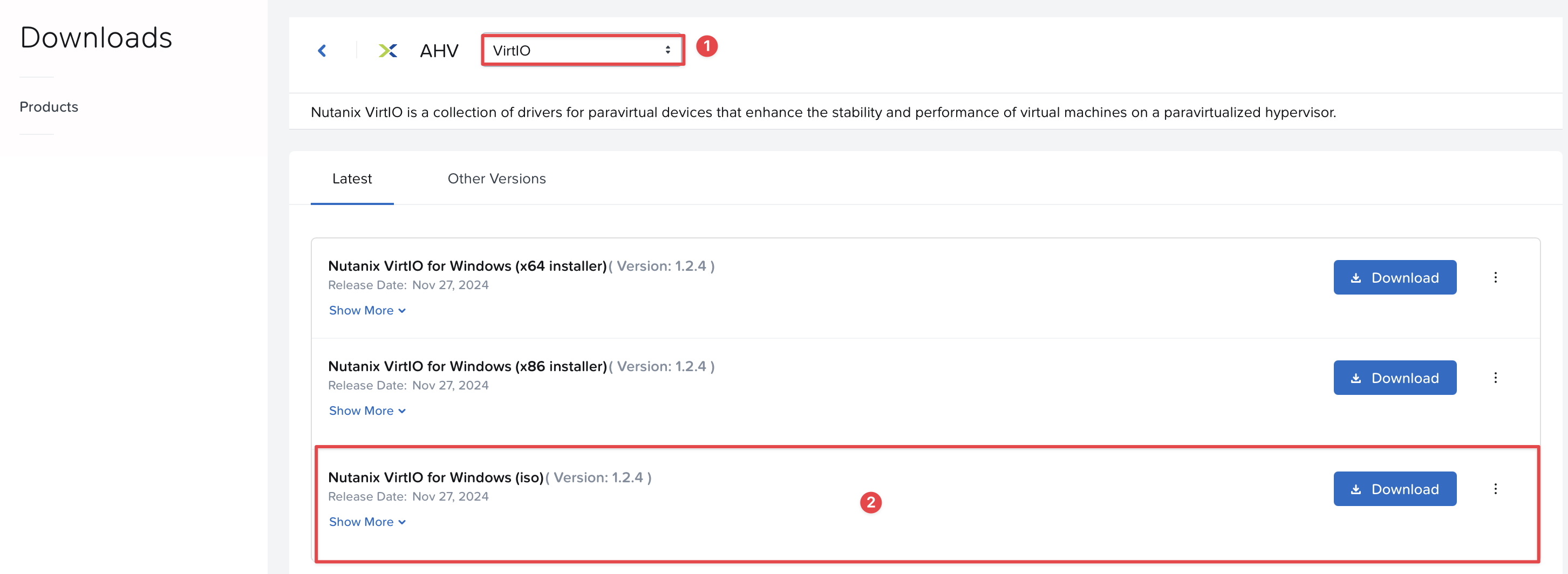Click download arrow icon in x64 installer button
The width and height of the screenshot is (1568, 574).
pos(1355,278)
